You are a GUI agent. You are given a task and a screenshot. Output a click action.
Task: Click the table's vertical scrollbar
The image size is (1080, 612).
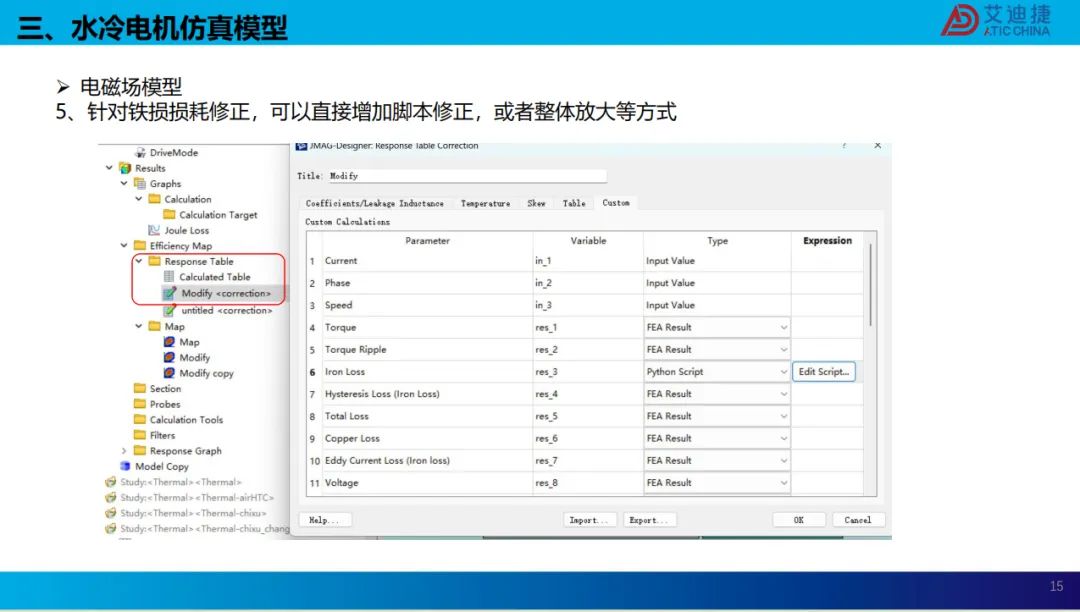click(871, 285)
